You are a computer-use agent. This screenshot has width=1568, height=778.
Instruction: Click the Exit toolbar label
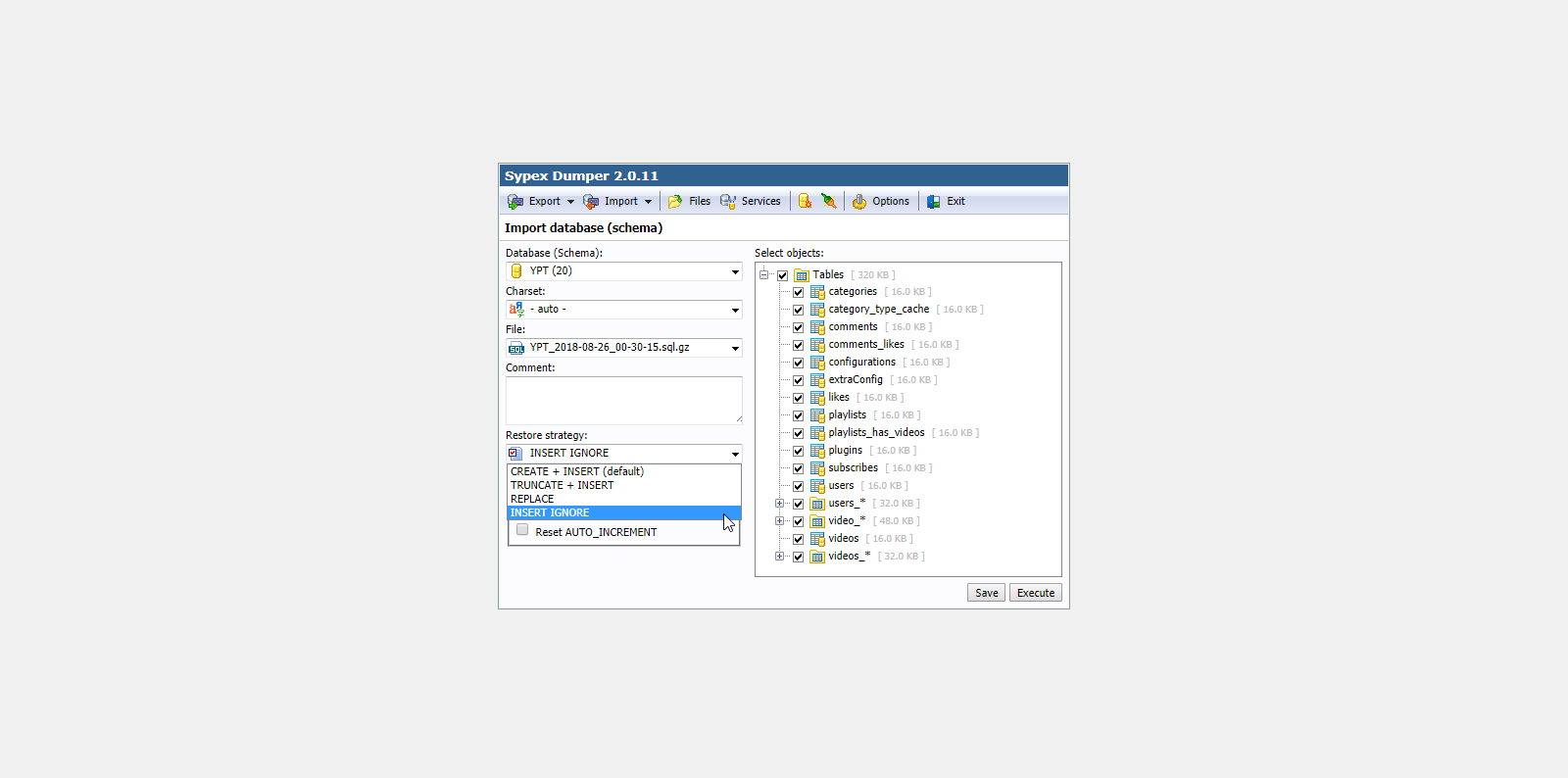(955, 201)
